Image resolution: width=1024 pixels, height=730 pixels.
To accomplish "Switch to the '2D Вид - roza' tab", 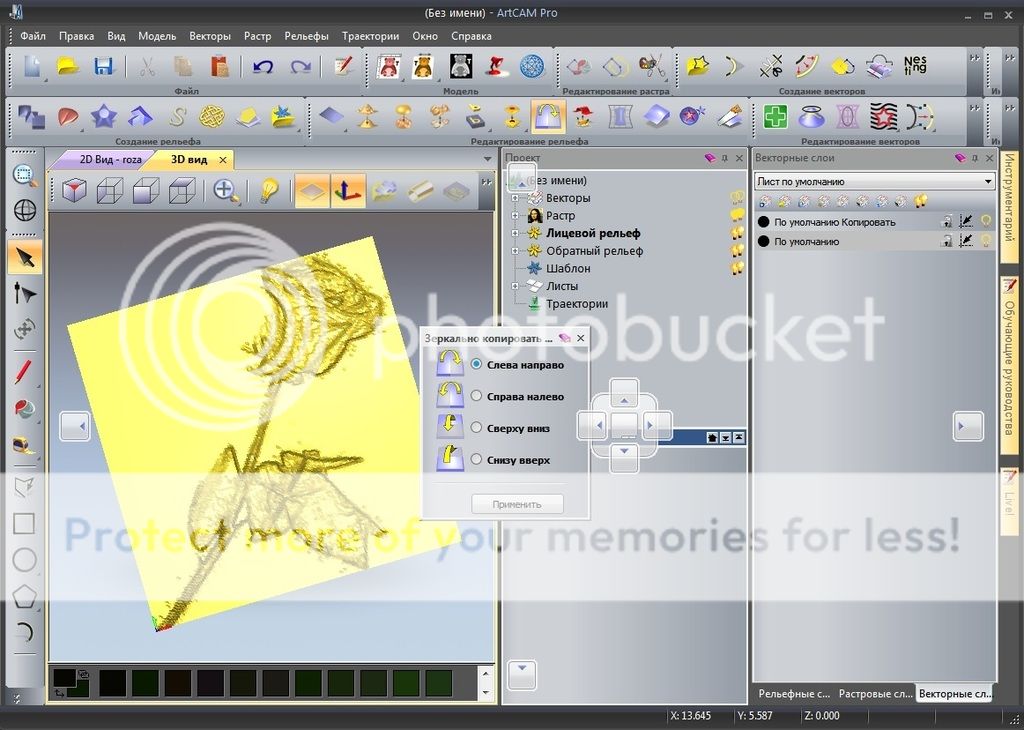I will click(x=97, y=159).
